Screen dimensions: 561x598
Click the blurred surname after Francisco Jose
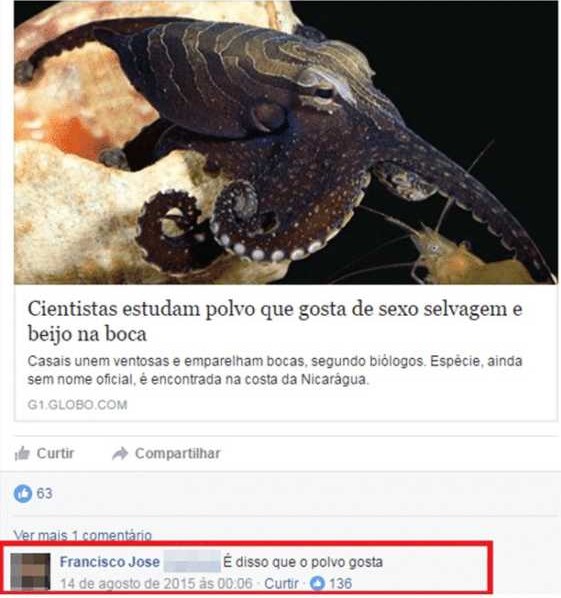tap(192, 561)
